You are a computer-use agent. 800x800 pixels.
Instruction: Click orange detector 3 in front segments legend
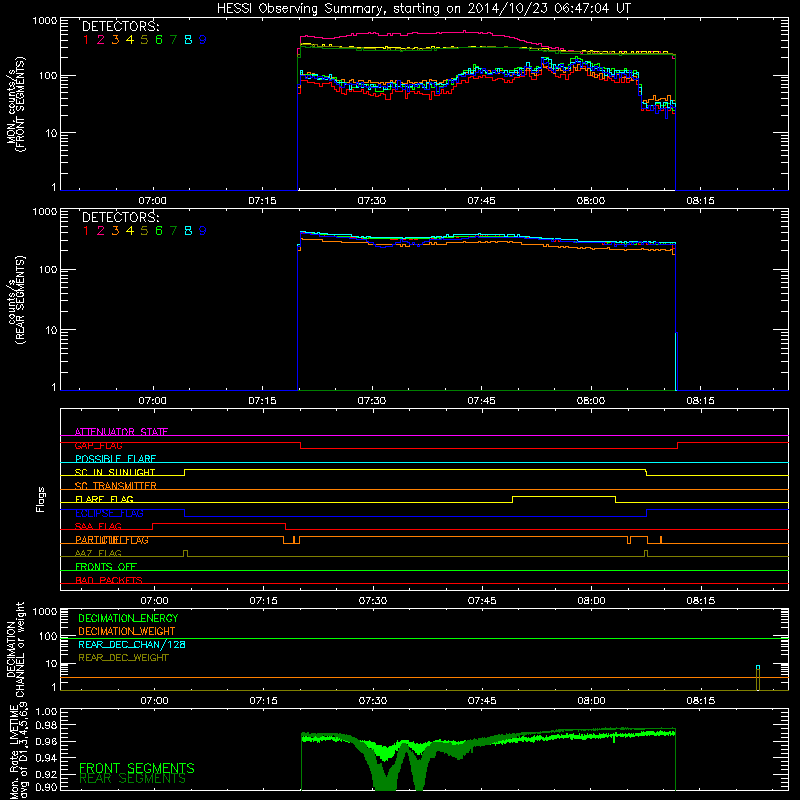pos(115,40)
